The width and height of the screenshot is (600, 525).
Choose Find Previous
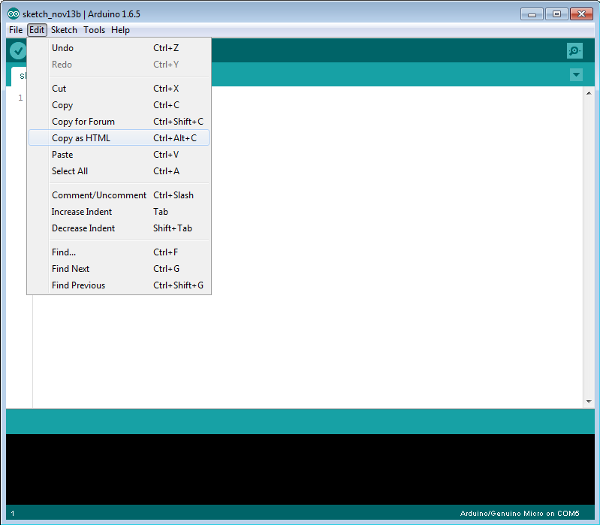[119, 285]
